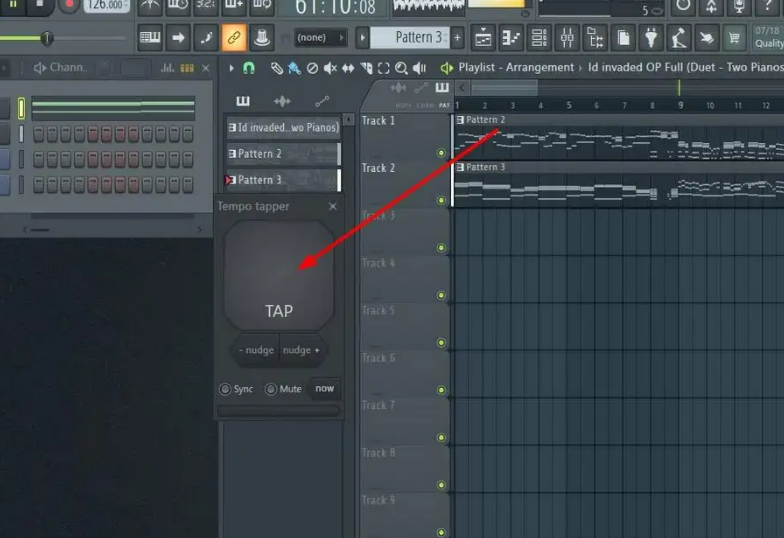784x538 pixels.
Task: Select audio waveform focus tab in playlist header
Action: coord(398,88)
